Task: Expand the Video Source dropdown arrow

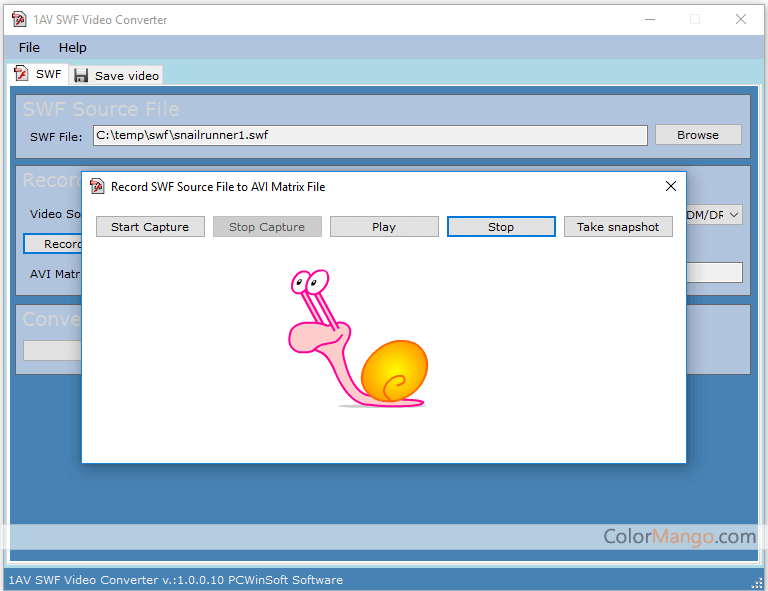Action: coord(733,215)
